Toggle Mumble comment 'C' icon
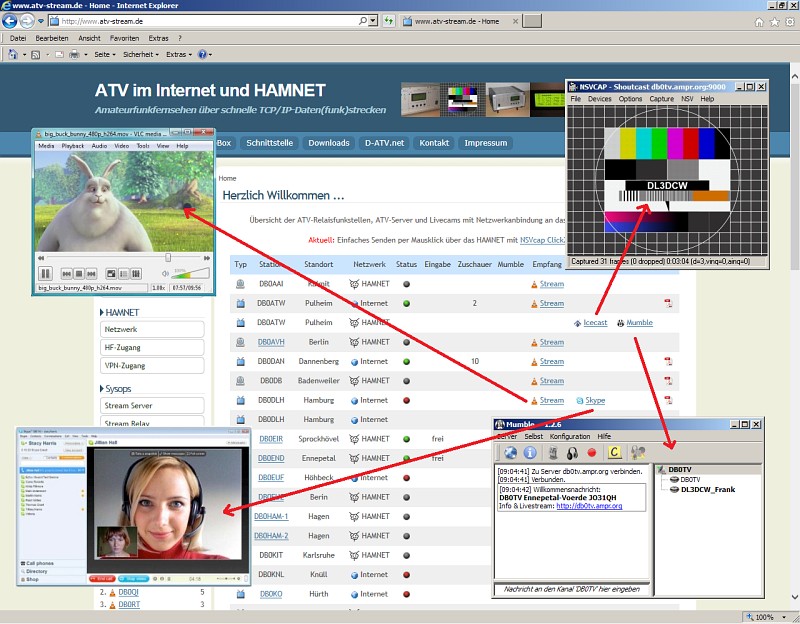The image size is (800, 624). coord(615,452)
